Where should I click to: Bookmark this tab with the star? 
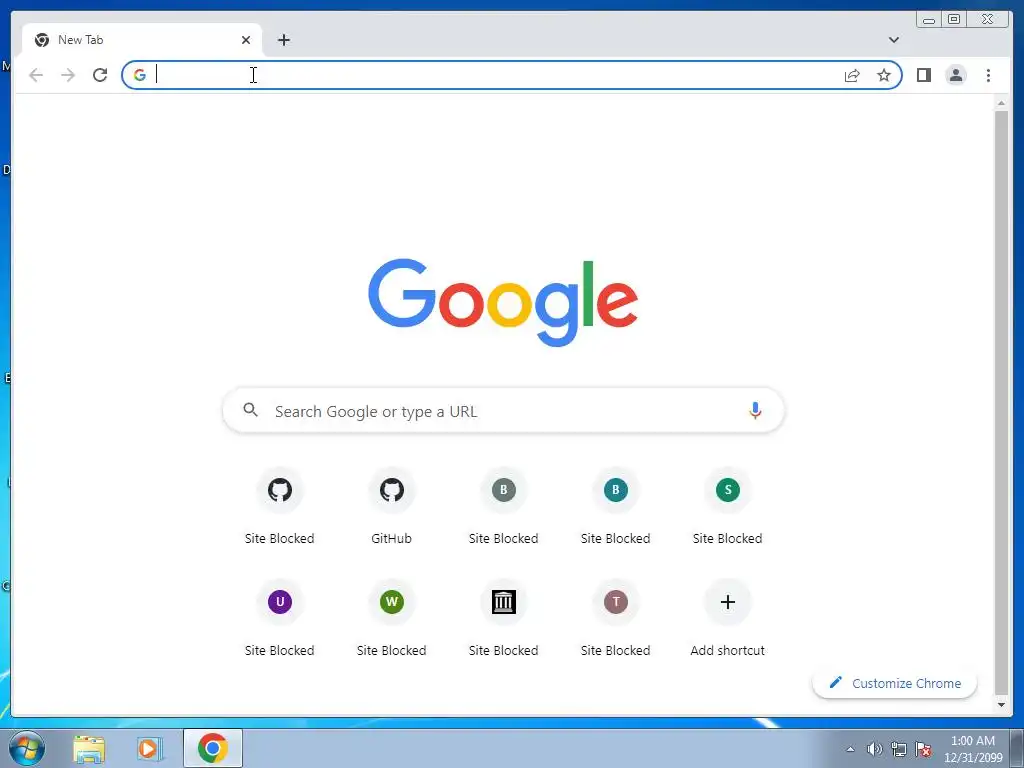tap(884, 75)
